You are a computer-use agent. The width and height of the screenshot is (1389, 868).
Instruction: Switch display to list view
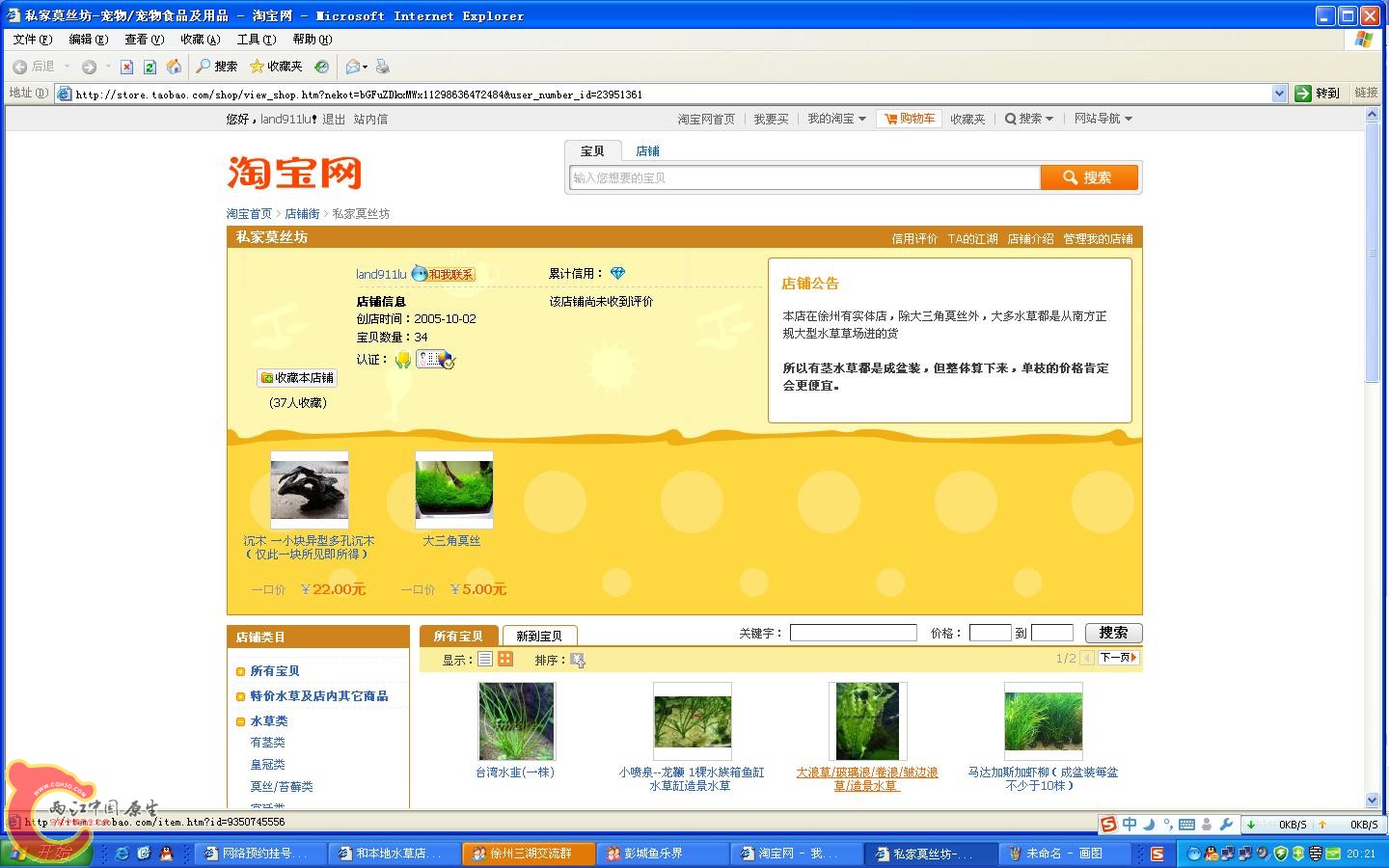click(485, 660)
